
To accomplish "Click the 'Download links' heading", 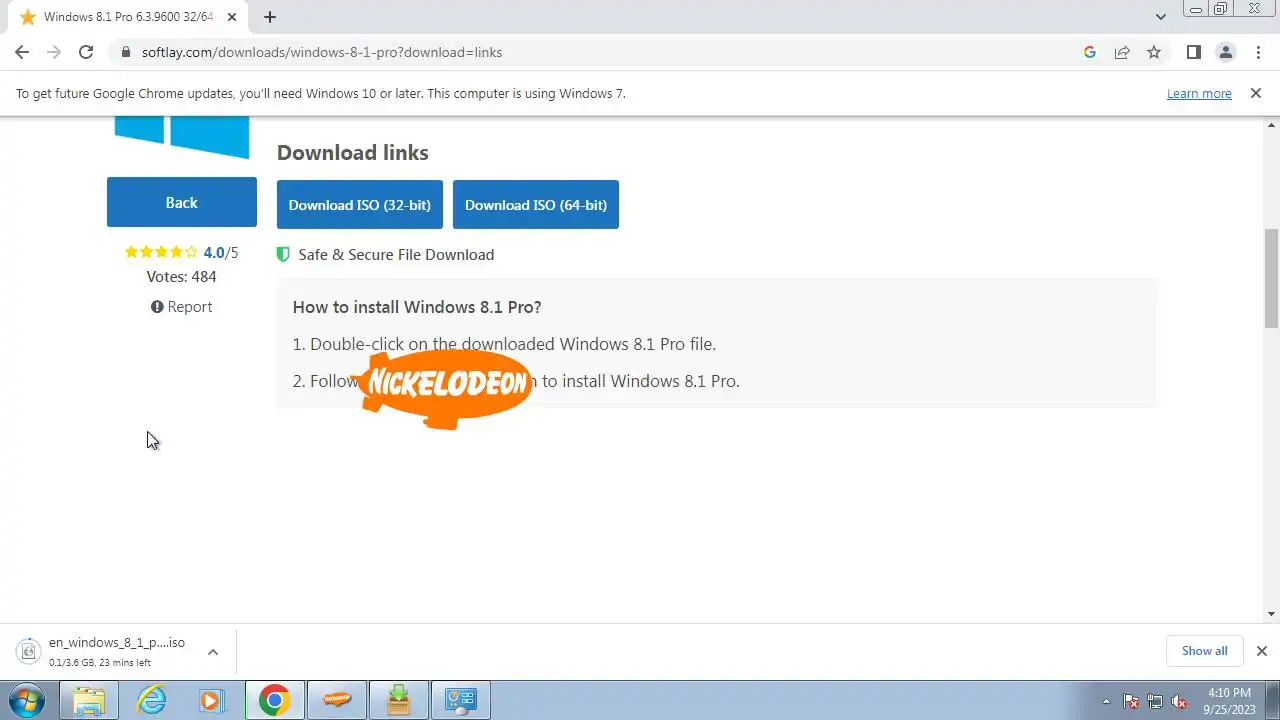I will [353, 153].
